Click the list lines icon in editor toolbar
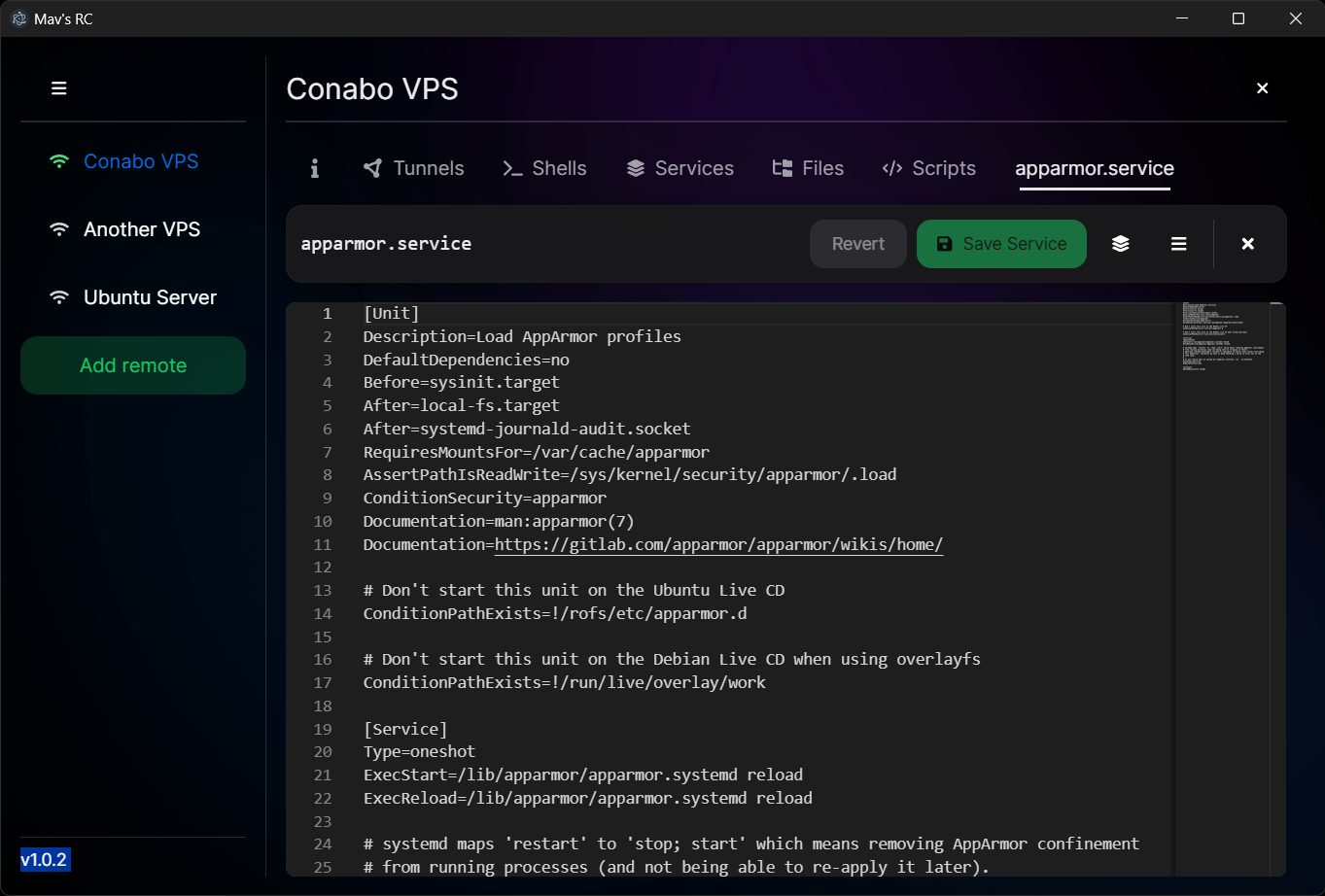Viewport: 1325px width, 896px height. (1179, 244)
